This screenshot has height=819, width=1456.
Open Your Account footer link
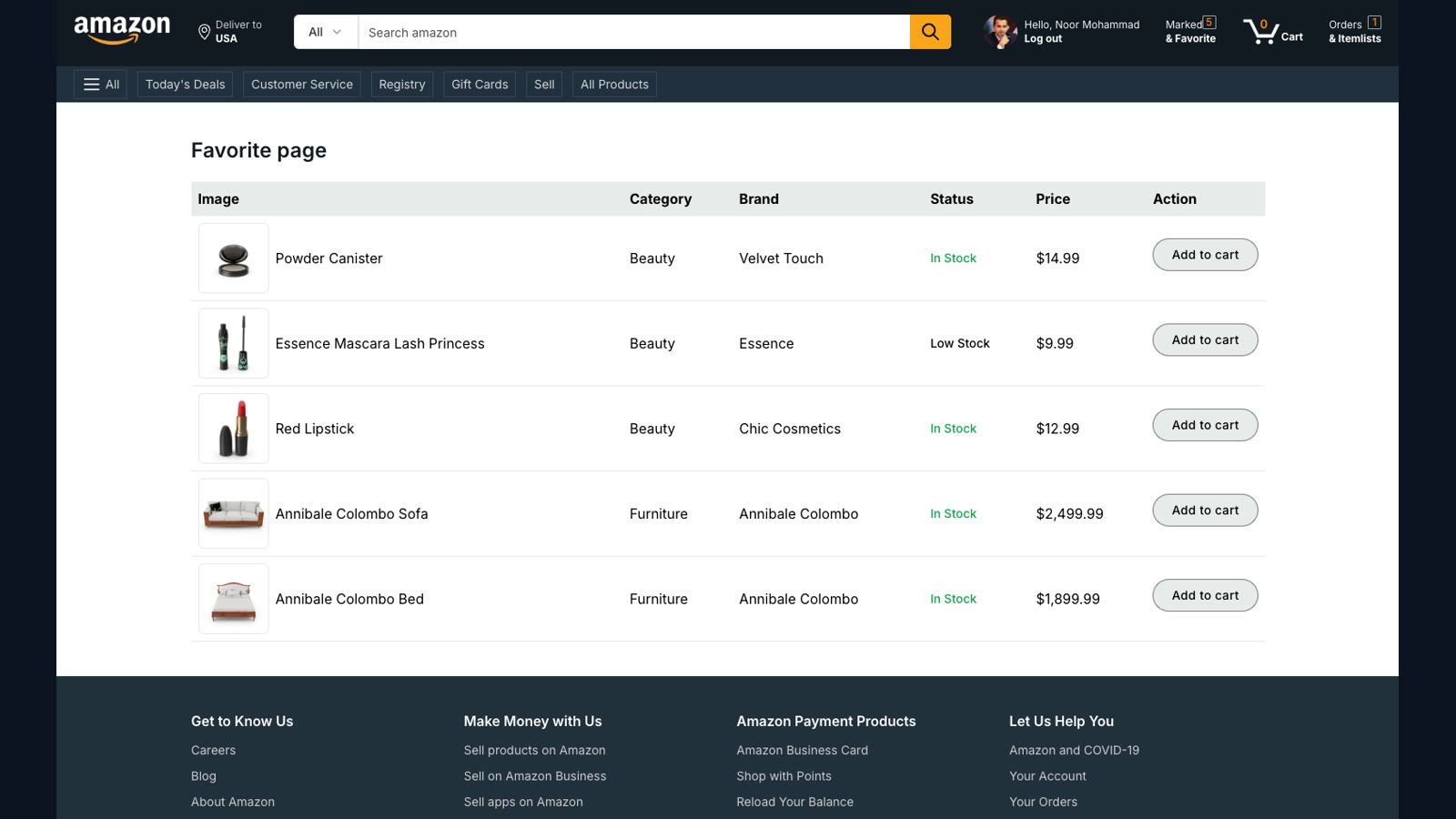tap(1047, 776)
